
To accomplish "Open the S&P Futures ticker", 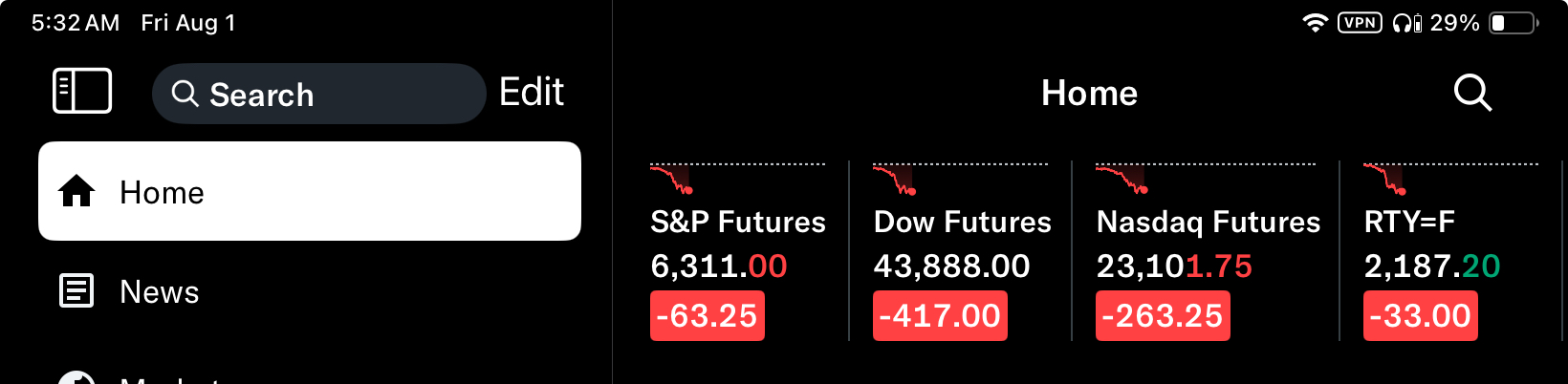I will [x=737, y=223].
